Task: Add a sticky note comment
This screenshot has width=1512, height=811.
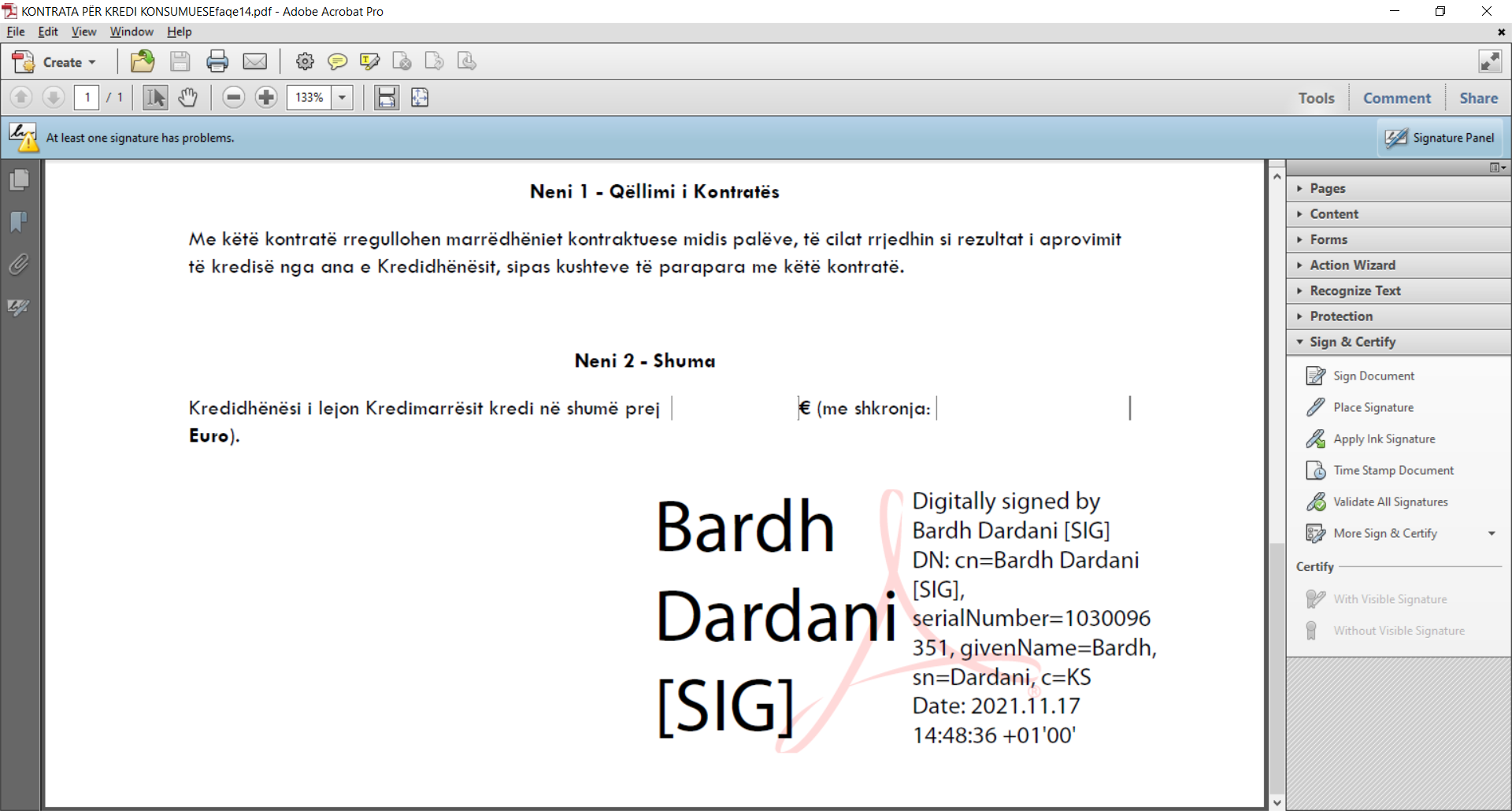Action: point(337,61)
